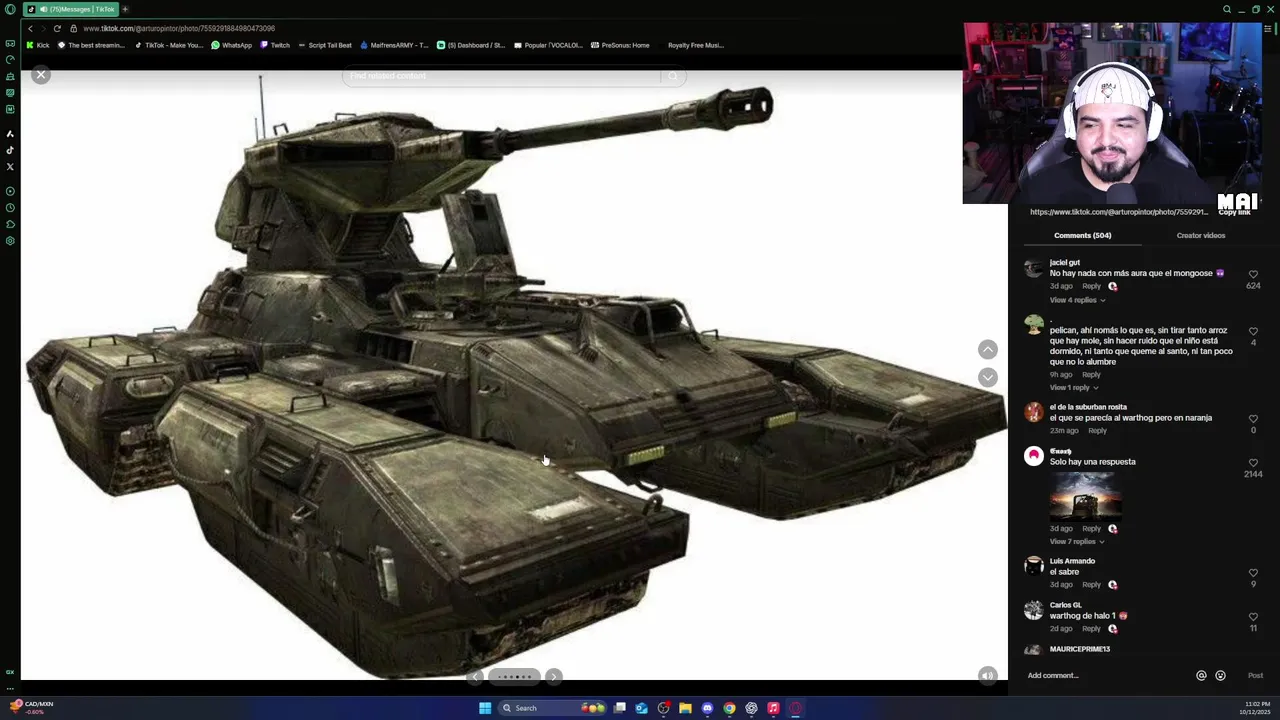Open Luis Armando's username
Viewport: 1280px width, 720px height.
[x=1072, y=561]
